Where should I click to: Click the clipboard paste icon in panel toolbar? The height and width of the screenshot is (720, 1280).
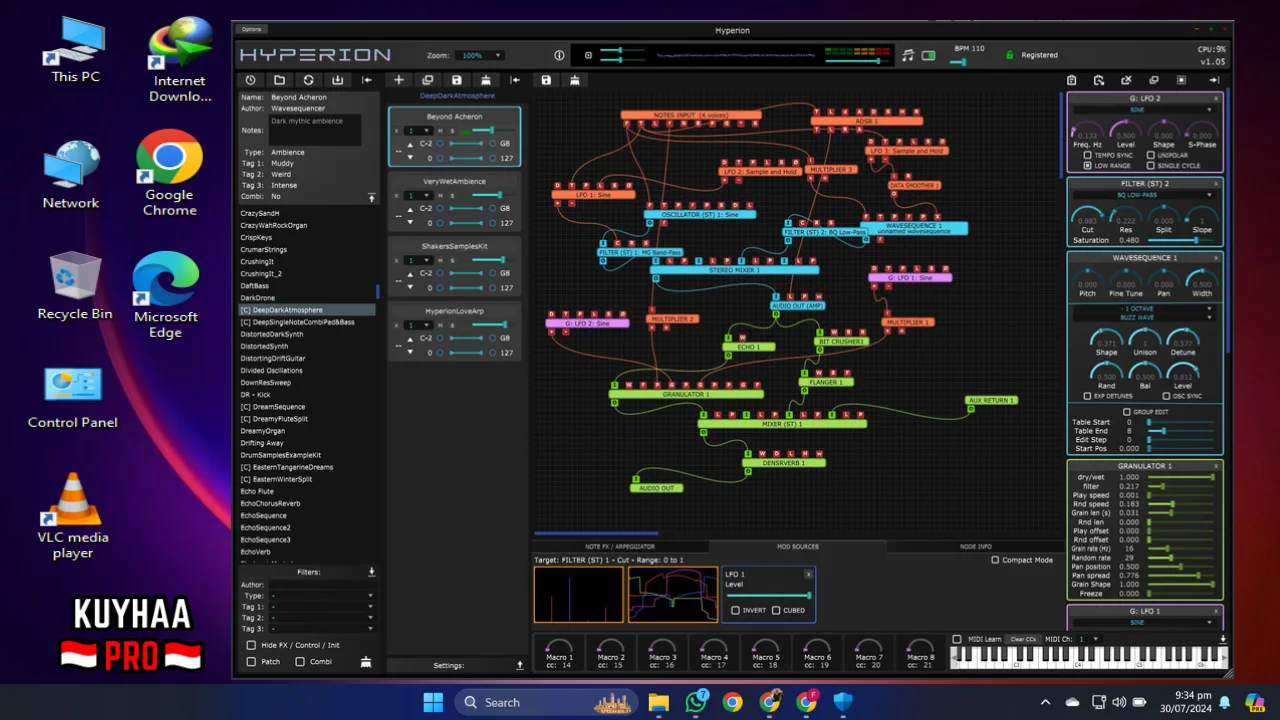[1071, 80]
